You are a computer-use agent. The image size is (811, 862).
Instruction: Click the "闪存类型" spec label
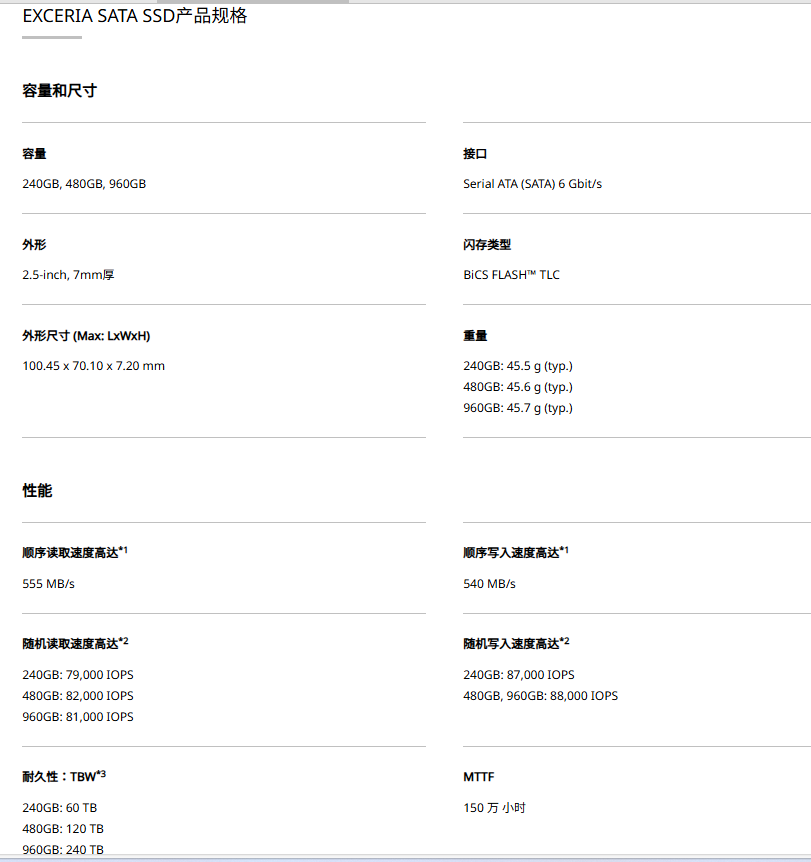[x=487, y=245]
